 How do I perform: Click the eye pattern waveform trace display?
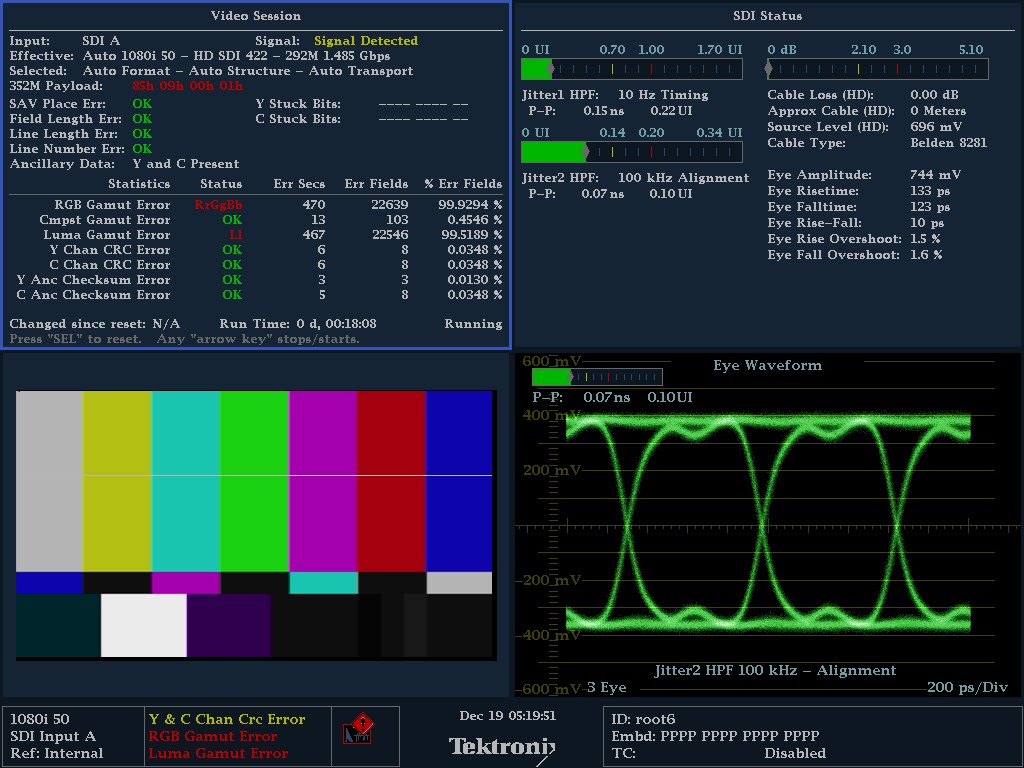pos(768,524)
